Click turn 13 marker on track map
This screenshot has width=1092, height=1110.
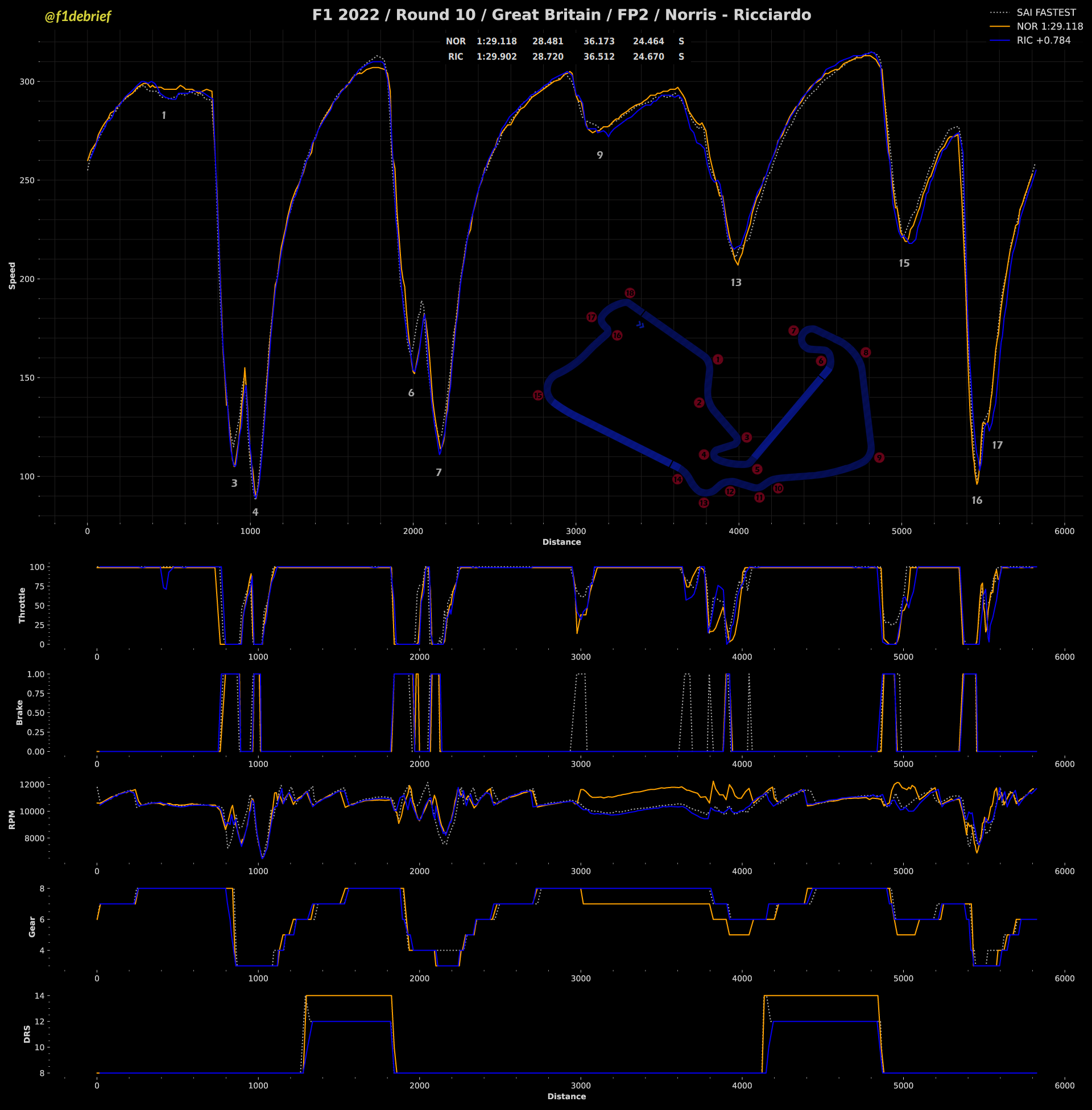704,503
